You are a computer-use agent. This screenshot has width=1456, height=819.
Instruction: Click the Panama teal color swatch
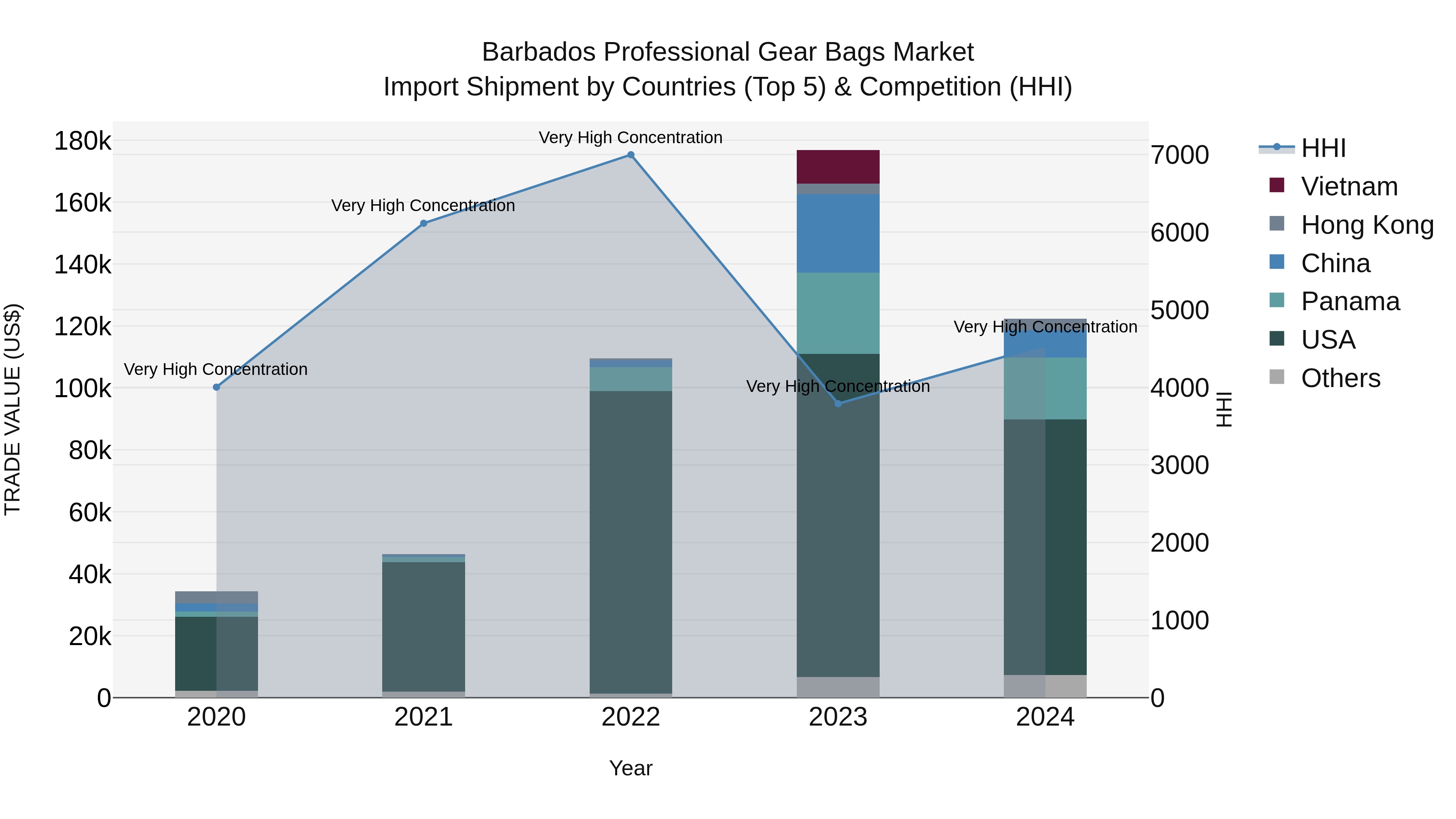point(1277,300)
